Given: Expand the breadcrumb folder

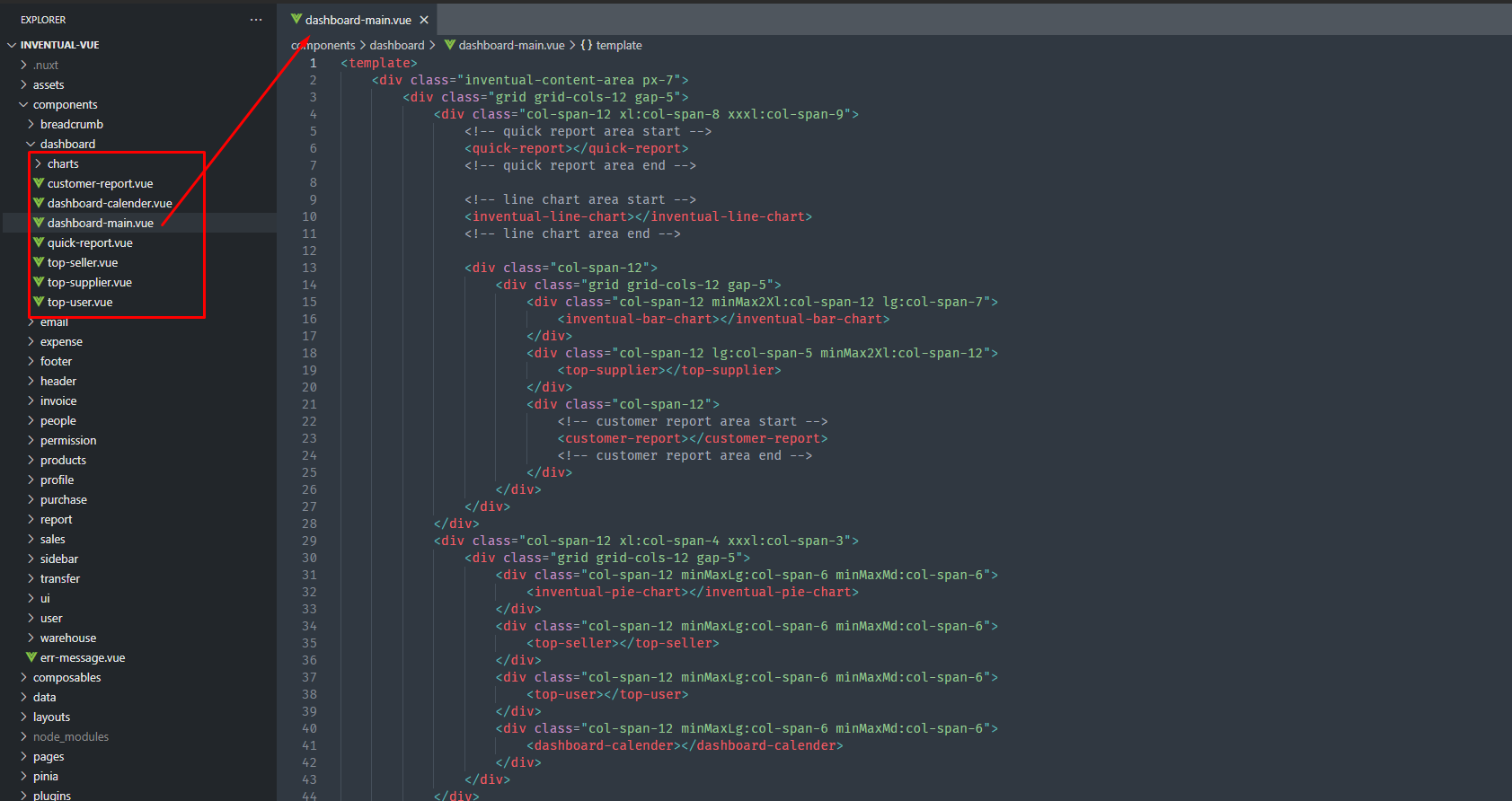Looking at the screenshot, I should 31,124.
